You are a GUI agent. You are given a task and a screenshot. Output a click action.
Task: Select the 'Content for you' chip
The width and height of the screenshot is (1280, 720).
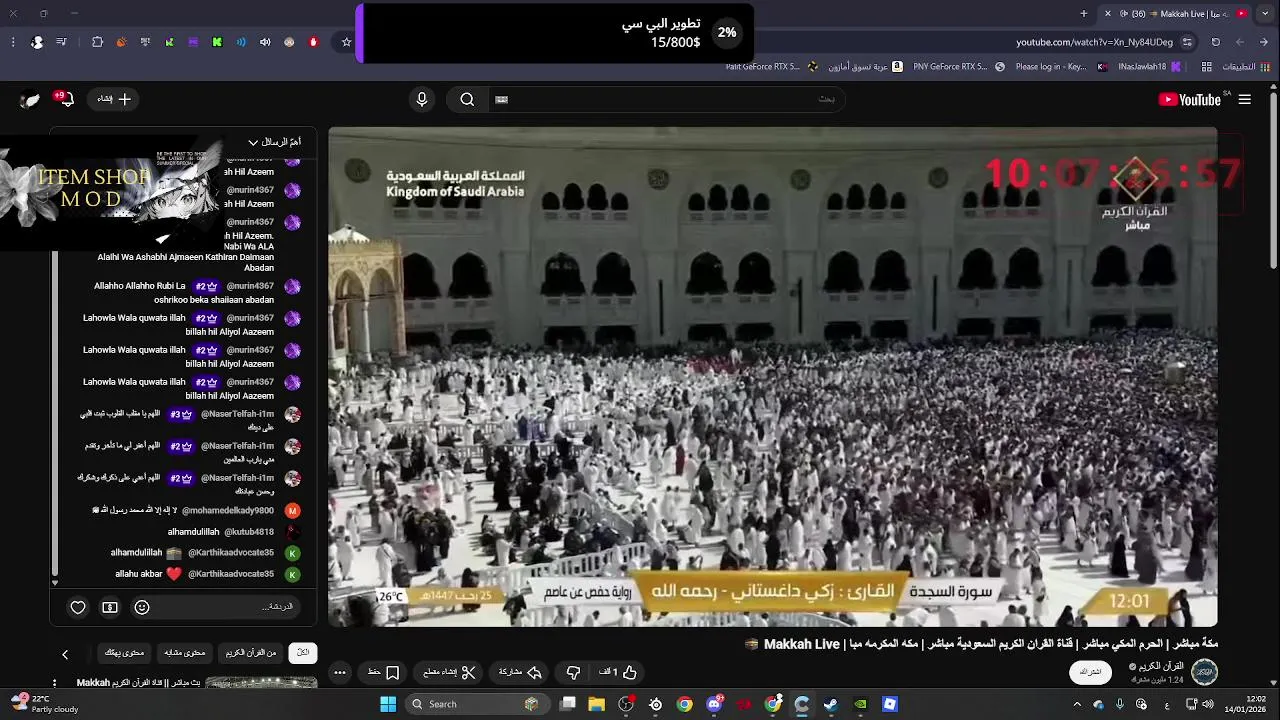point(124,653)
